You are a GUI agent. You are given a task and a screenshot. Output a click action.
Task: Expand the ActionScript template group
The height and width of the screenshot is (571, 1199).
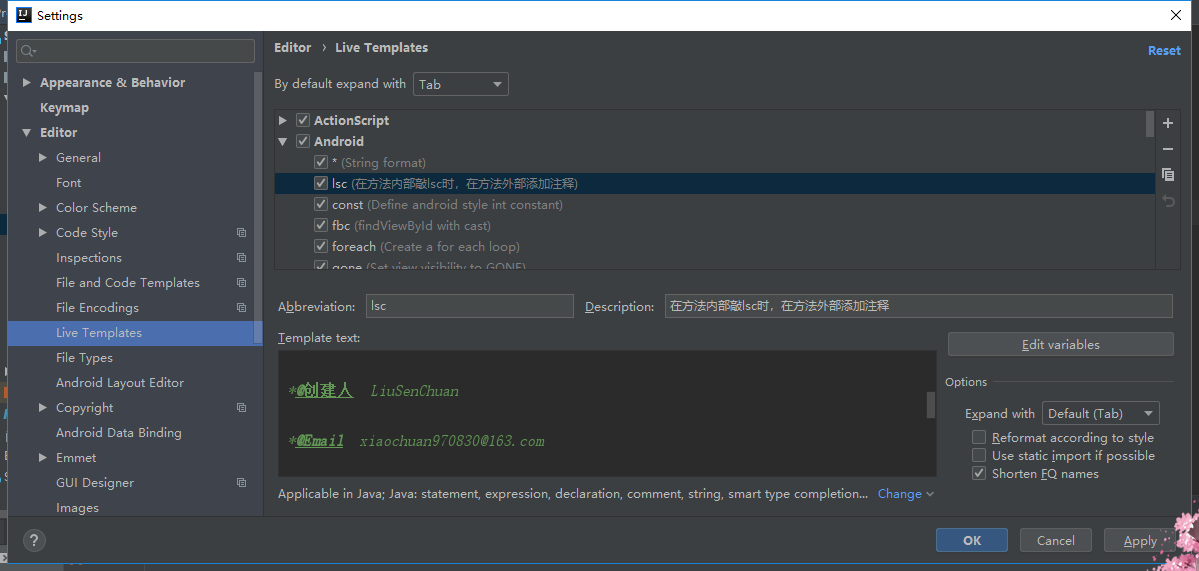(283, 121)
